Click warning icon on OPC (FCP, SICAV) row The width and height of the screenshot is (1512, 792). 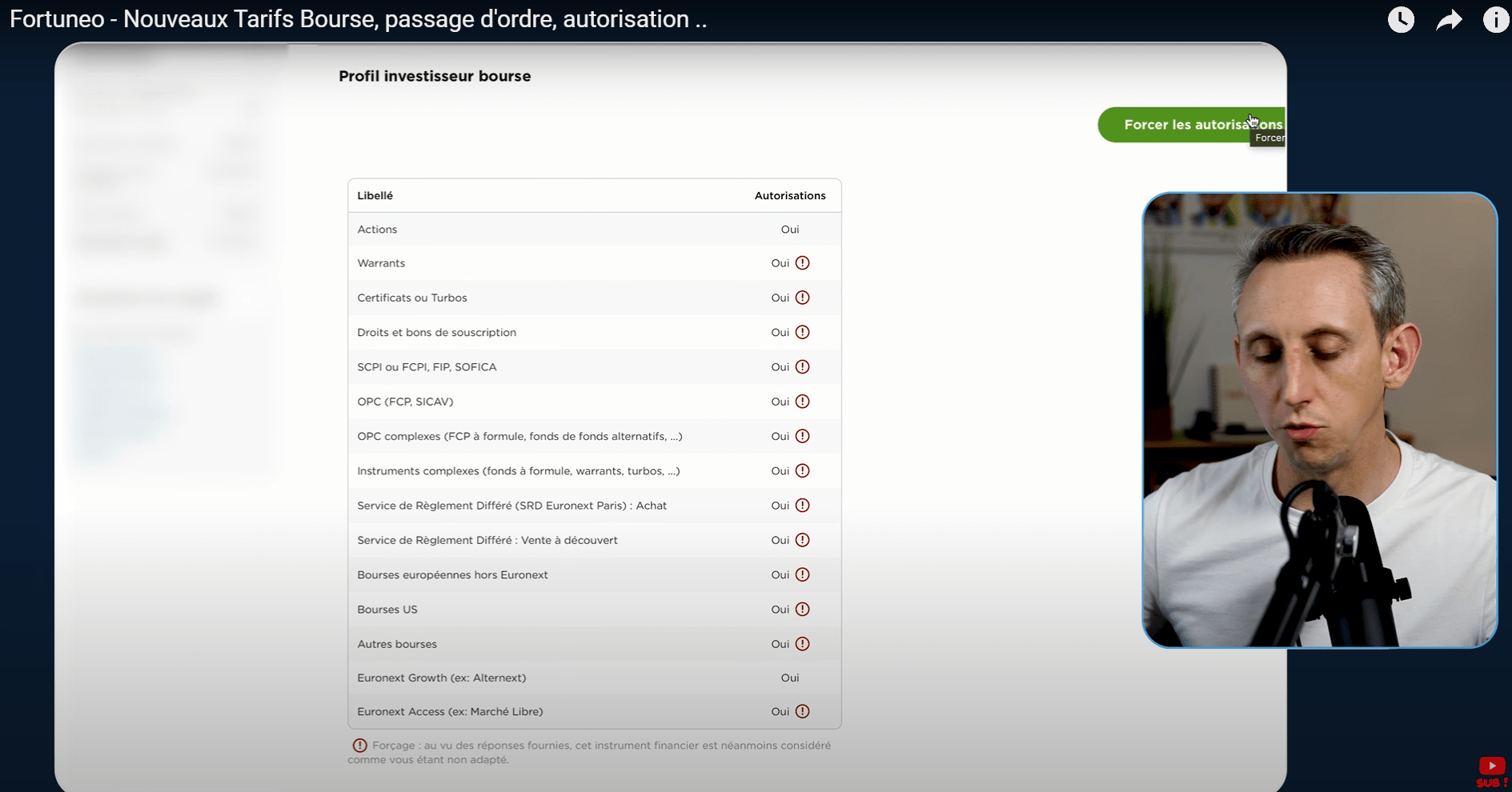click(x=802, y=402)
